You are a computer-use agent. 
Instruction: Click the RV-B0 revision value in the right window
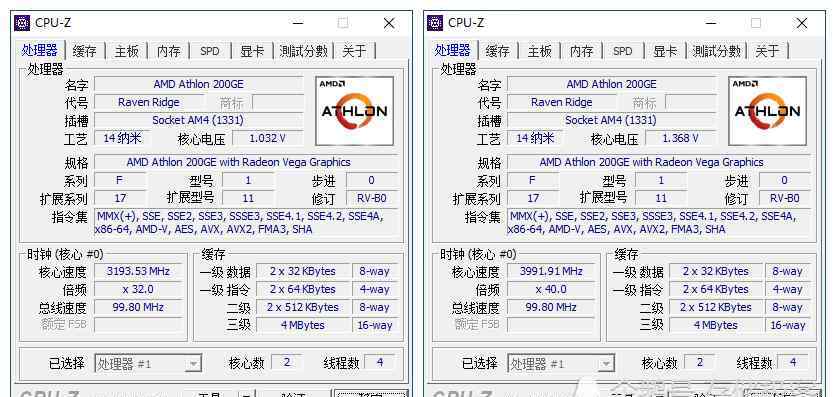tap(785, 198)
